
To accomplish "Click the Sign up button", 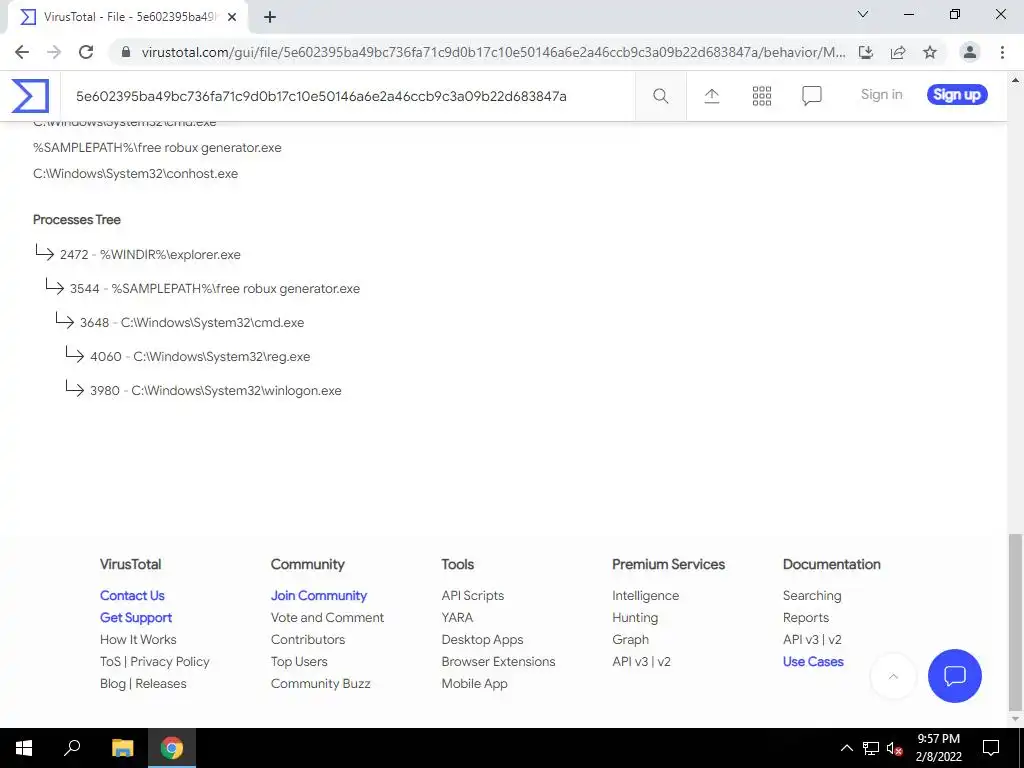I will [957, 95].
